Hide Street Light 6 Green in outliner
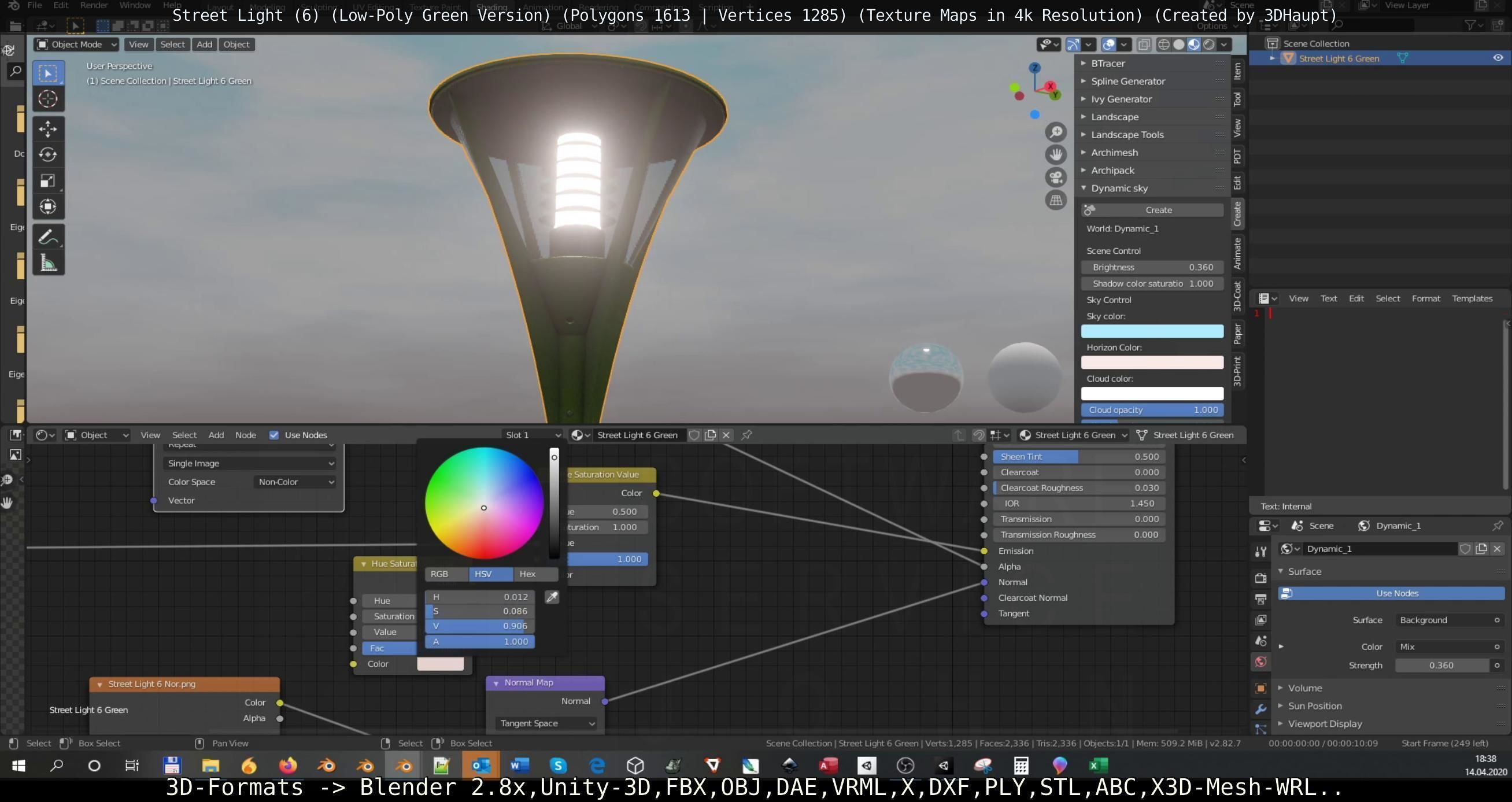Viewport: 1512px width, 802px height. point(1498,58)
